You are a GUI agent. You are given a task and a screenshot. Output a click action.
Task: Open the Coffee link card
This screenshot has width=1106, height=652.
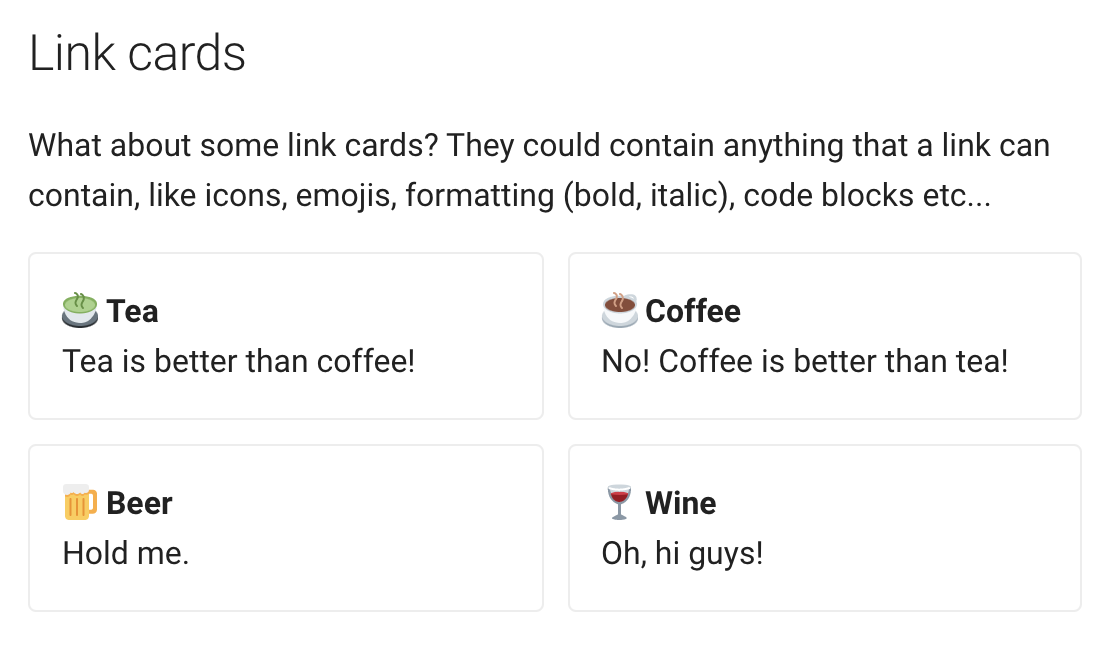(824, 335)
